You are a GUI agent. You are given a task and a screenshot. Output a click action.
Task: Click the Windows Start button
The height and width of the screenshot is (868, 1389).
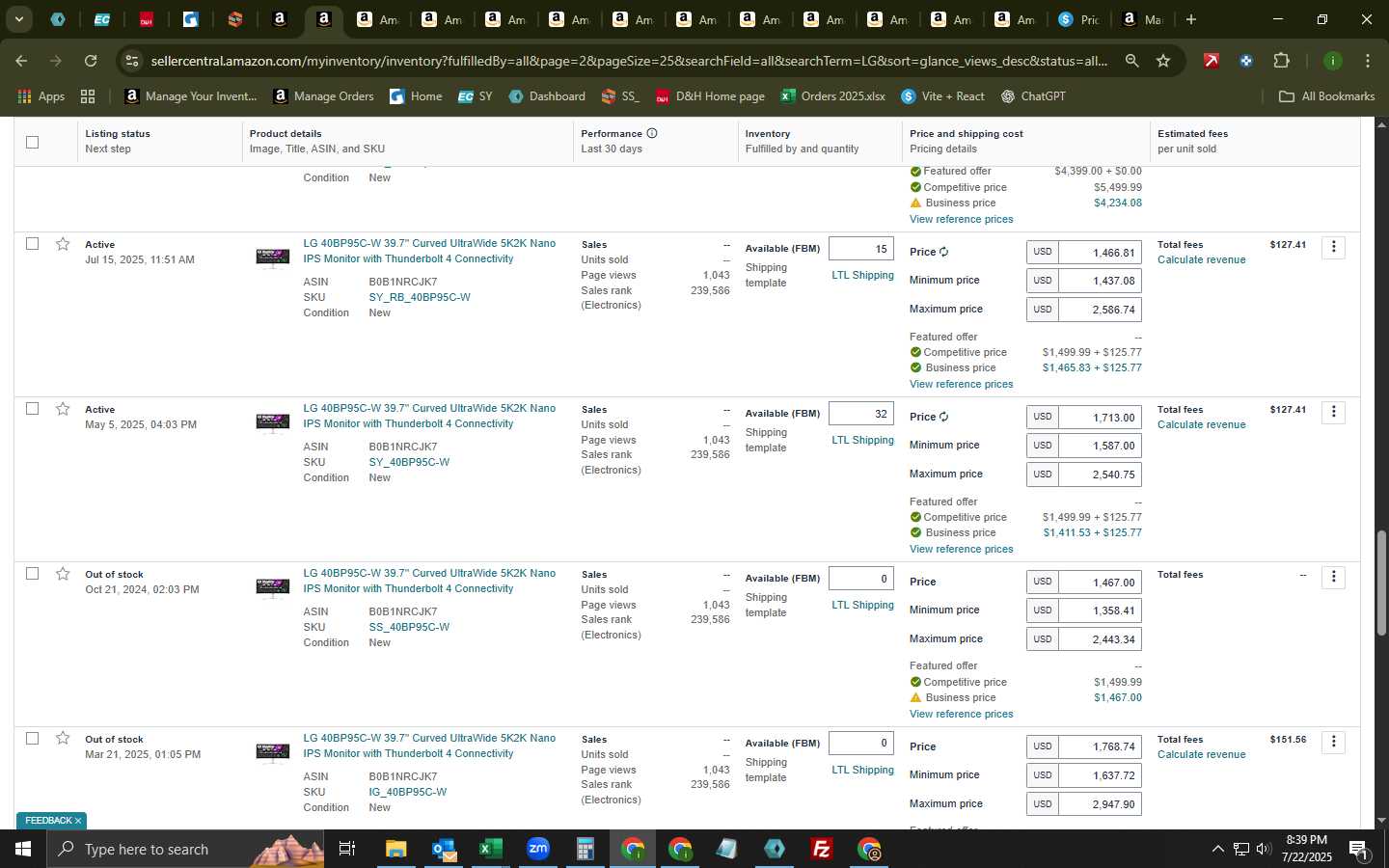(x=22, y=849)
